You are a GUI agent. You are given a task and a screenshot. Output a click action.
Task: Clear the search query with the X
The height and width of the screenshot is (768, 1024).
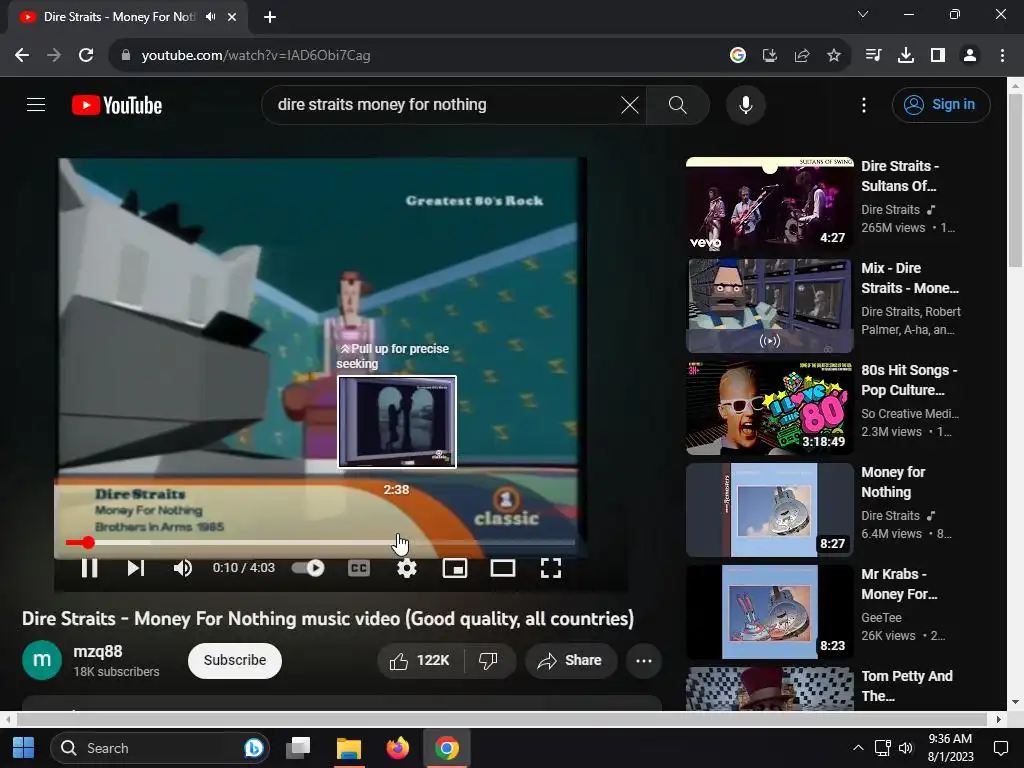[x=630, y=105]
